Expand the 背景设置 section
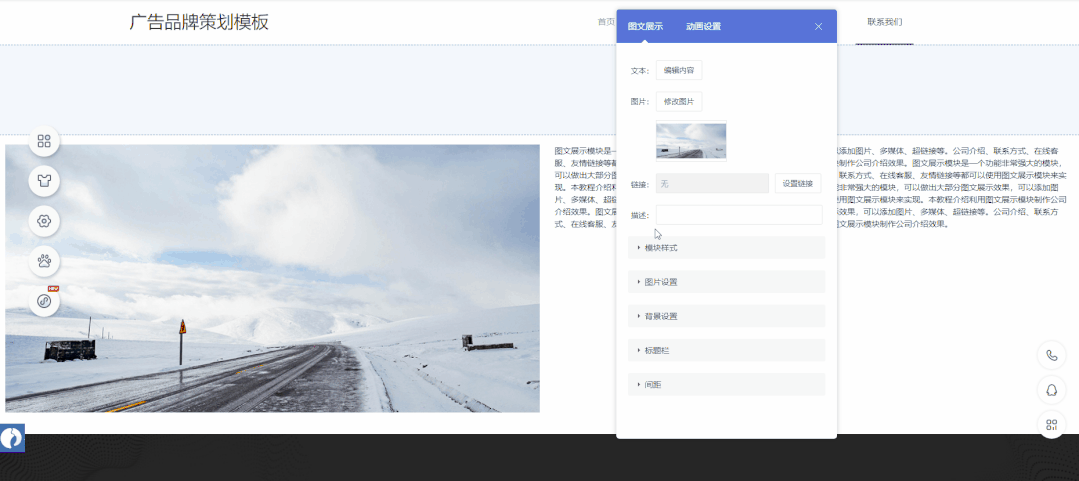The height and width of the screenshot is (481, 1079). click(x=726, y=316)
